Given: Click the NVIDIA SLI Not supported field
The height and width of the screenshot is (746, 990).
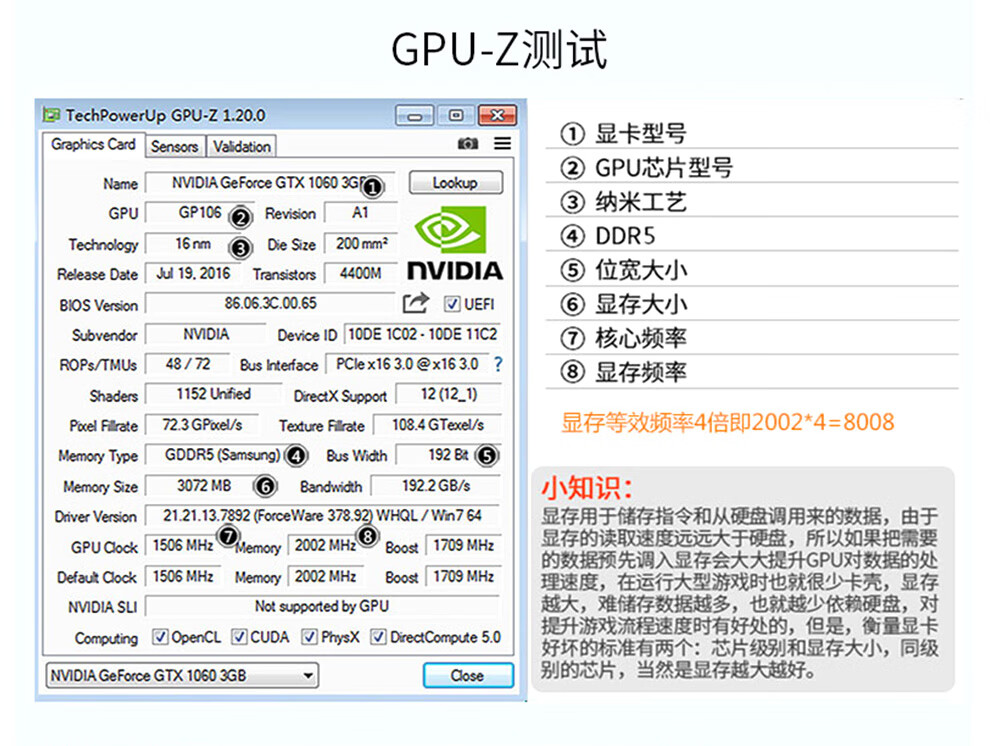Looking at the screenshot, I should (323, 607).
